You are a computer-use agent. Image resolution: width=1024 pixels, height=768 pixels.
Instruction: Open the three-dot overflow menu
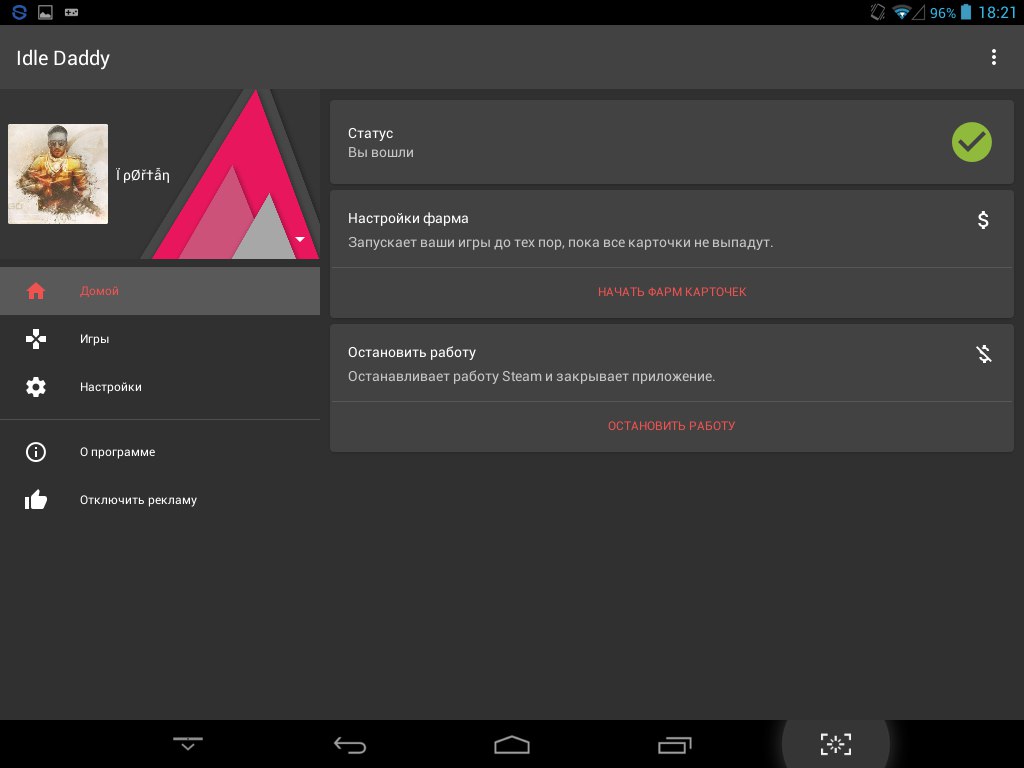pos(993,57)
